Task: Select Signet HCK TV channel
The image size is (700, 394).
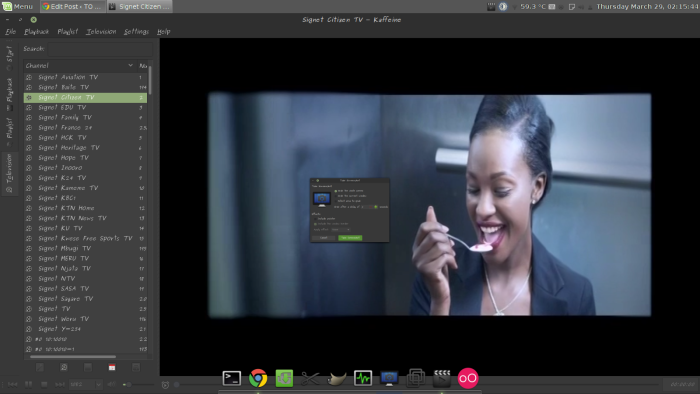Action: (85, 138)
